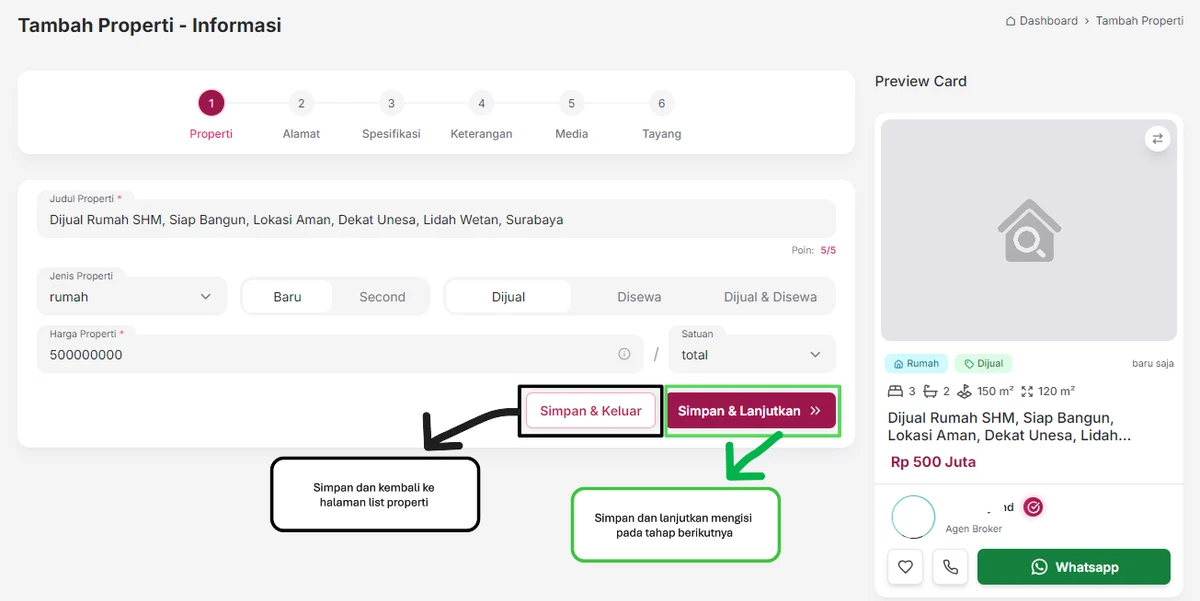The width and height of the screenshot is (1200, 601).
Task: Go to step 5 Media
Action: tap(571, 114)
